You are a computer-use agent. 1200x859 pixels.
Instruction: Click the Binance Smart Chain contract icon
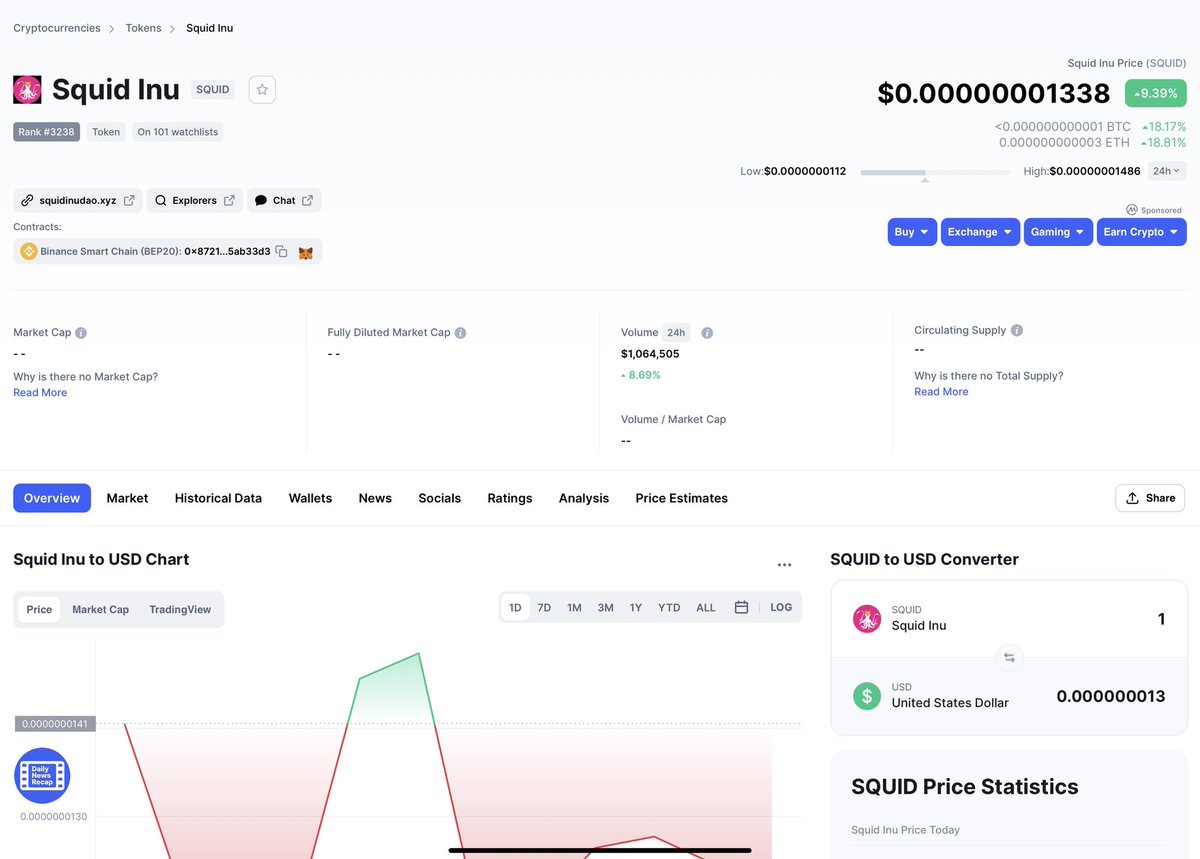point(28,252)
